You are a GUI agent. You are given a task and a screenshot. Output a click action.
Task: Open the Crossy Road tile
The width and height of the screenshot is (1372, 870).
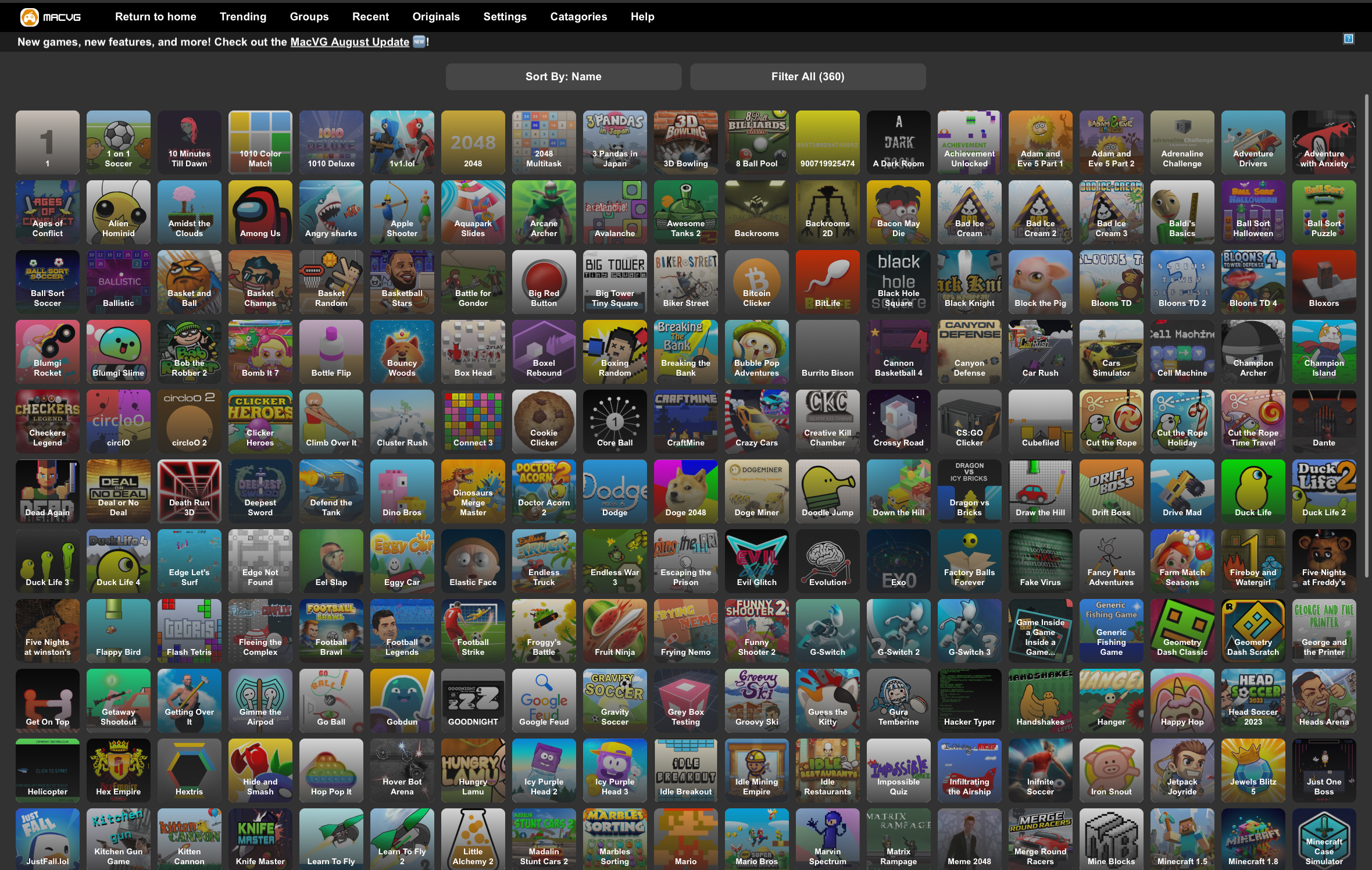tap(899, 422)
